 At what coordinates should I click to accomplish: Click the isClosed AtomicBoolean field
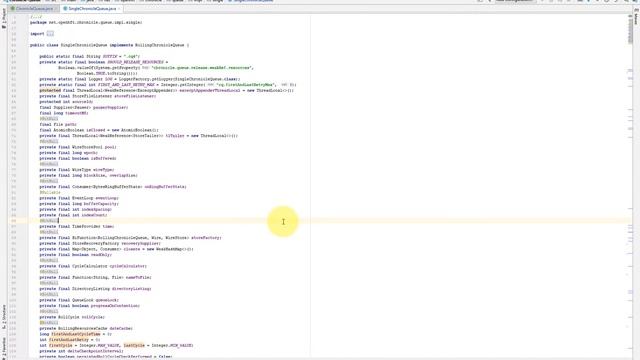(96, 130)
